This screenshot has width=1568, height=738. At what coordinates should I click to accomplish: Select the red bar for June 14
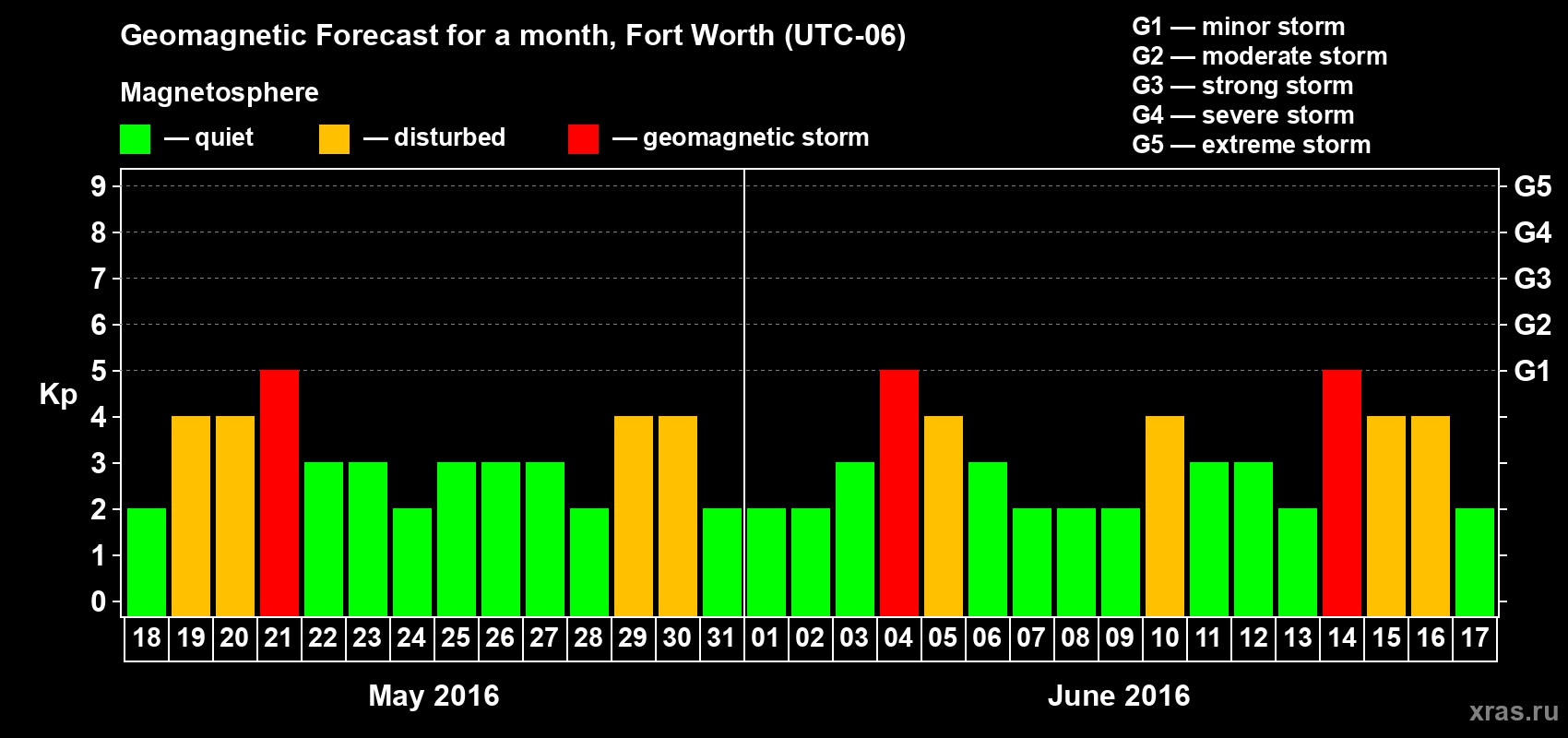[x=1342, y=493]
